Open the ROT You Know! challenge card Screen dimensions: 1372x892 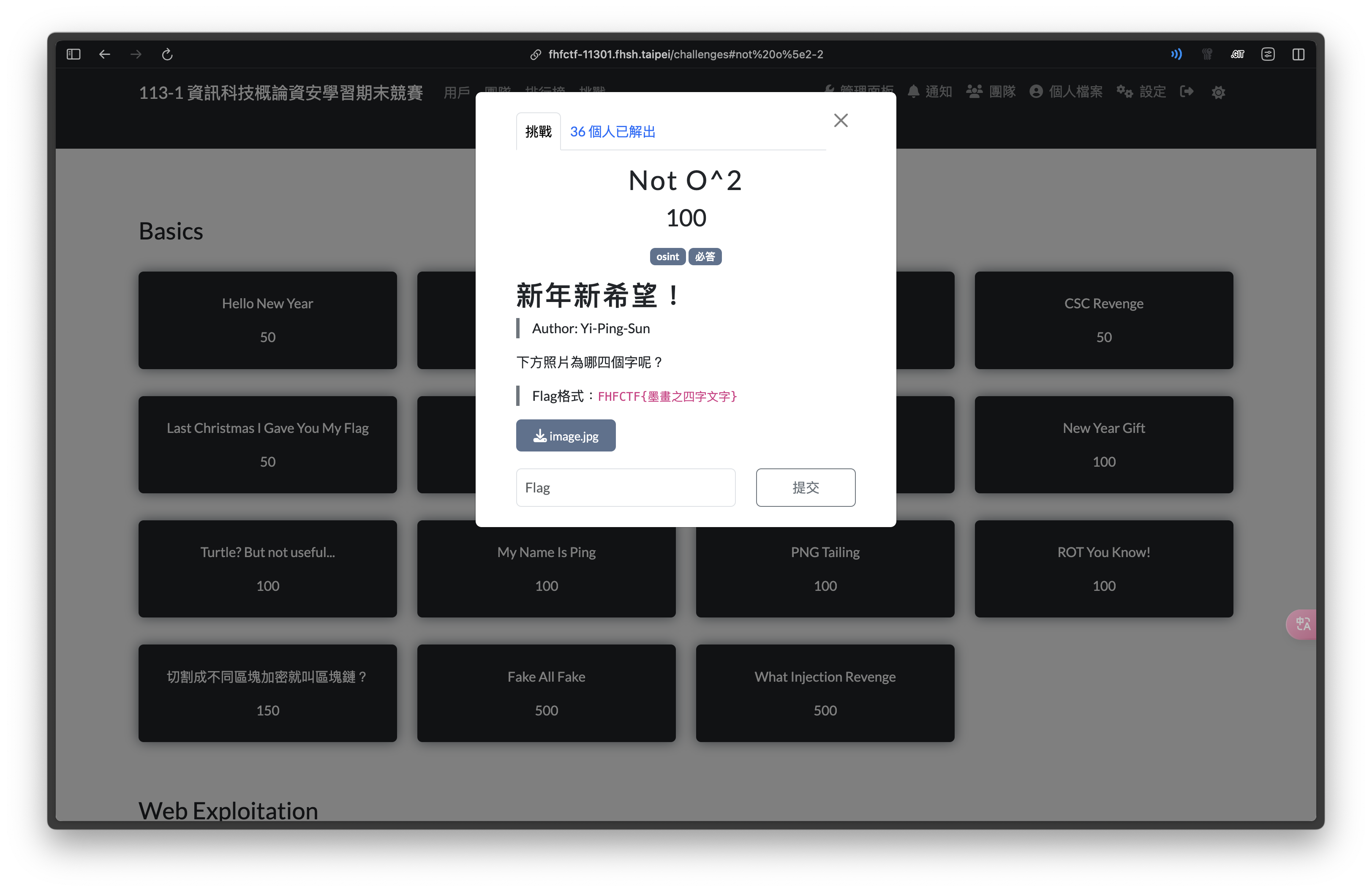click(1103, 569)
